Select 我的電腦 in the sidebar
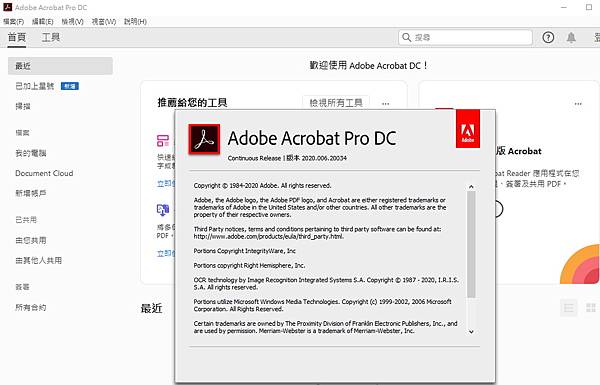600x385 pixels. [31, 153]
